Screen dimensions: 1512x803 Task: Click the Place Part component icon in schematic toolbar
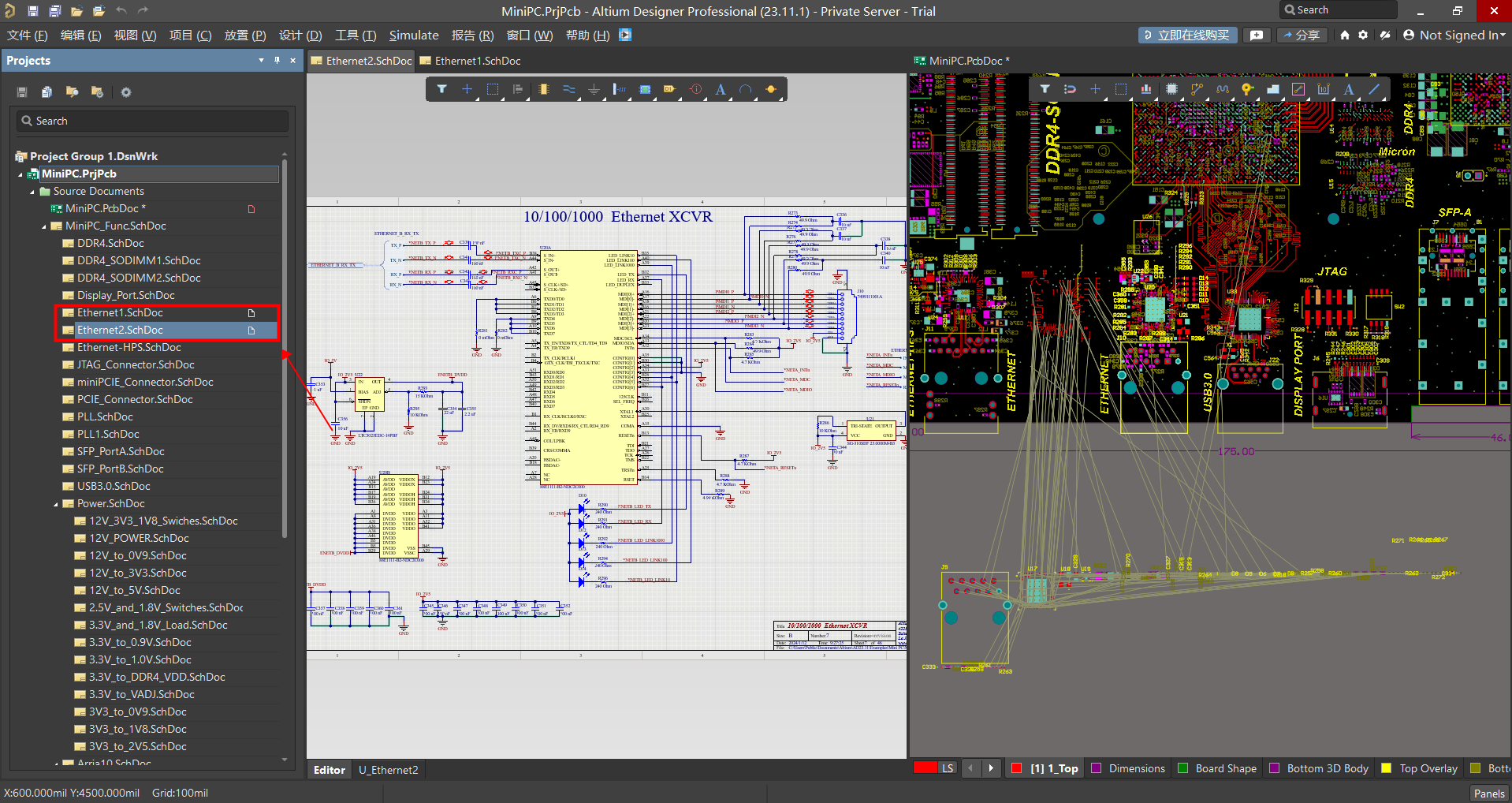543,90
